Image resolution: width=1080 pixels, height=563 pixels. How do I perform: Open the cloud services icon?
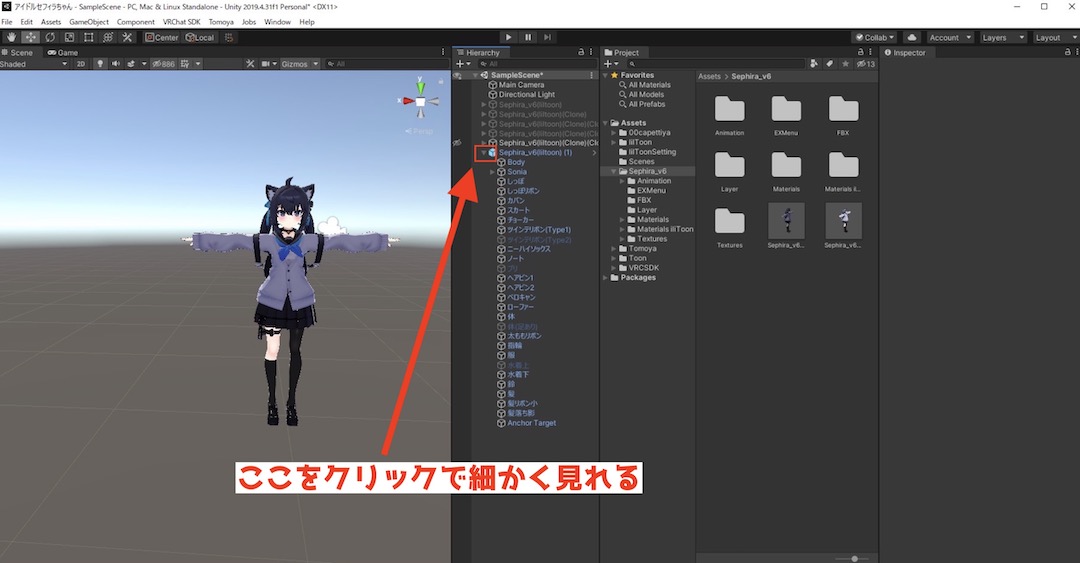tap(912, 37)
